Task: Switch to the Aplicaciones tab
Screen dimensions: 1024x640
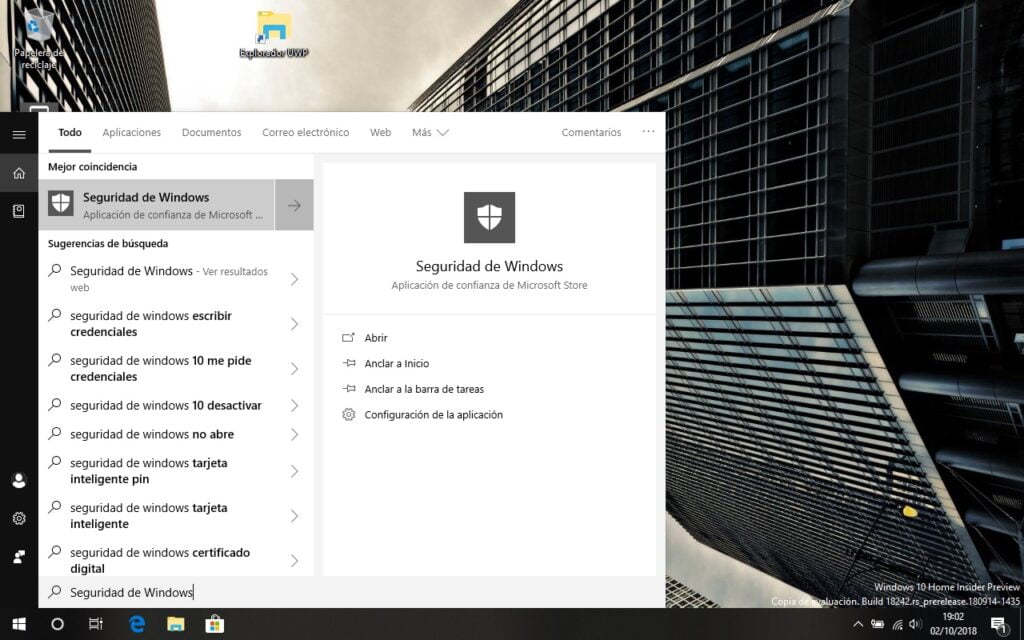Action: point(131,133)
